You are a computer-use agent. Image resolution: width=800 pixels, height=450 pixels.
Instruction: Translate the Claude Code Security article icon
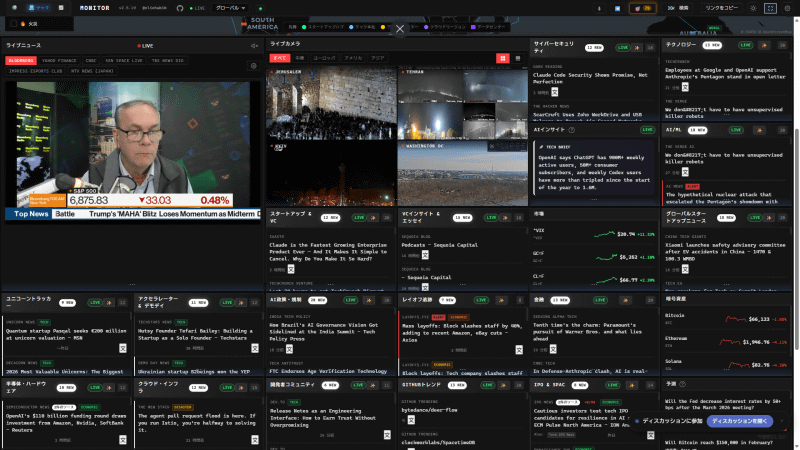pyautogui.click(x=555, y=92)
